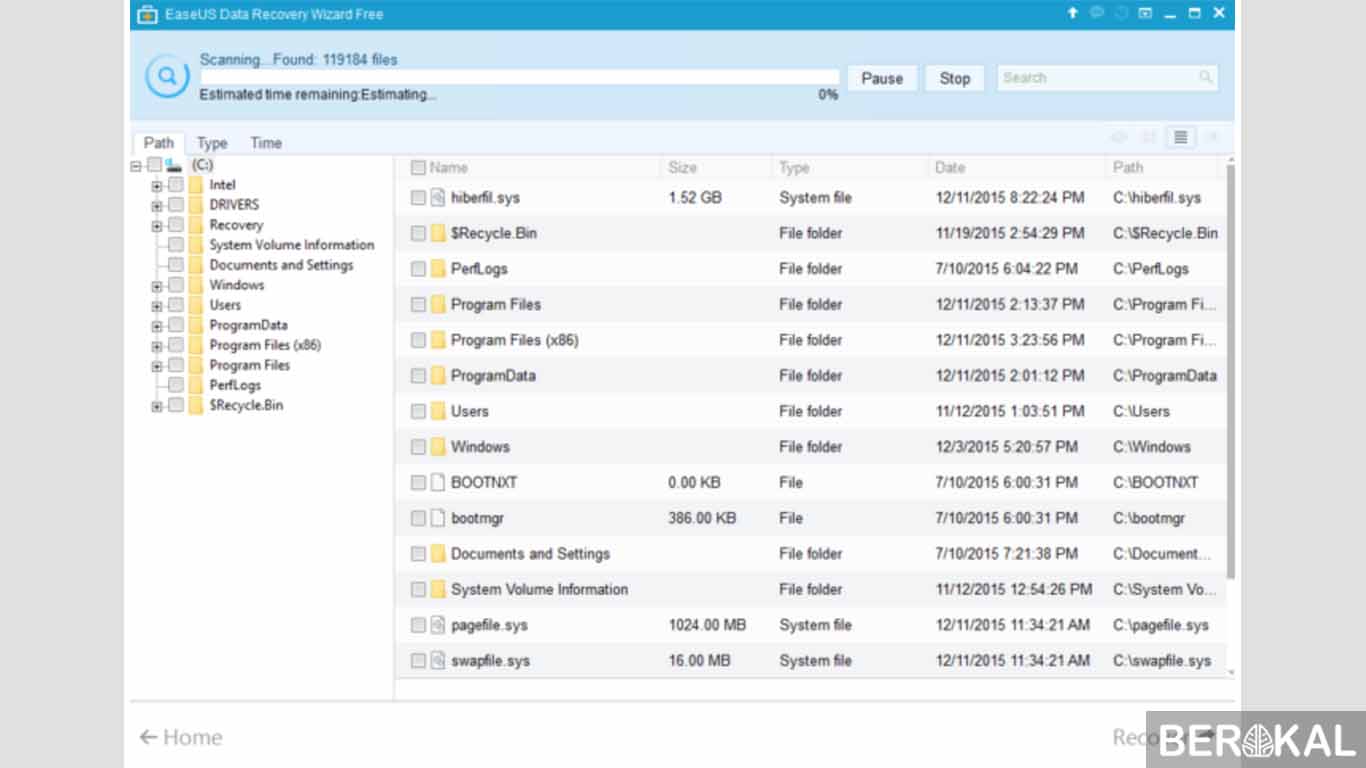Check the checkbox next to hiberfil.sys
The width and height of the screenshot is (1366, 768).
point(418,197)
